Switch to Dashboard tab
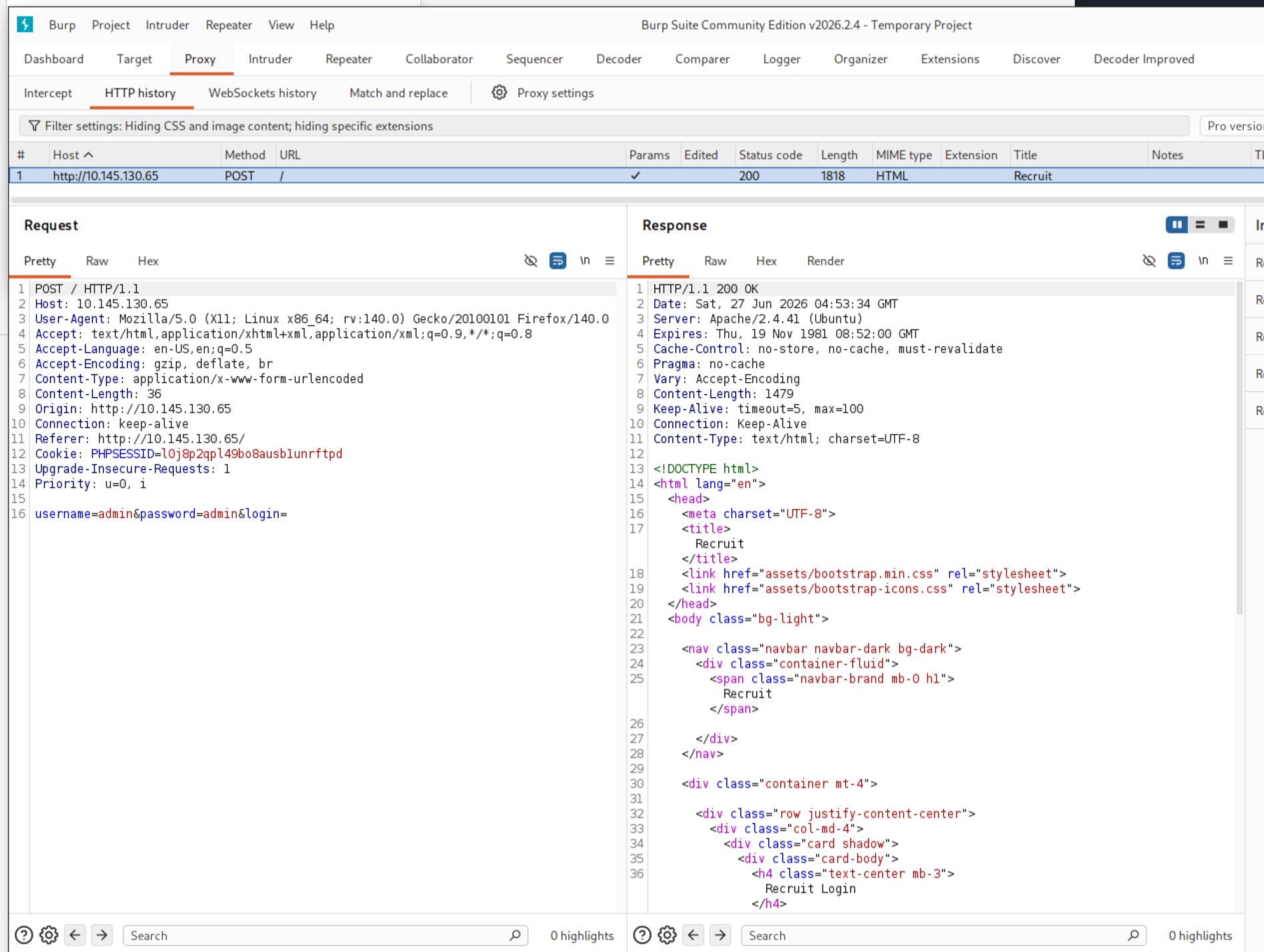 coord(54,59)
